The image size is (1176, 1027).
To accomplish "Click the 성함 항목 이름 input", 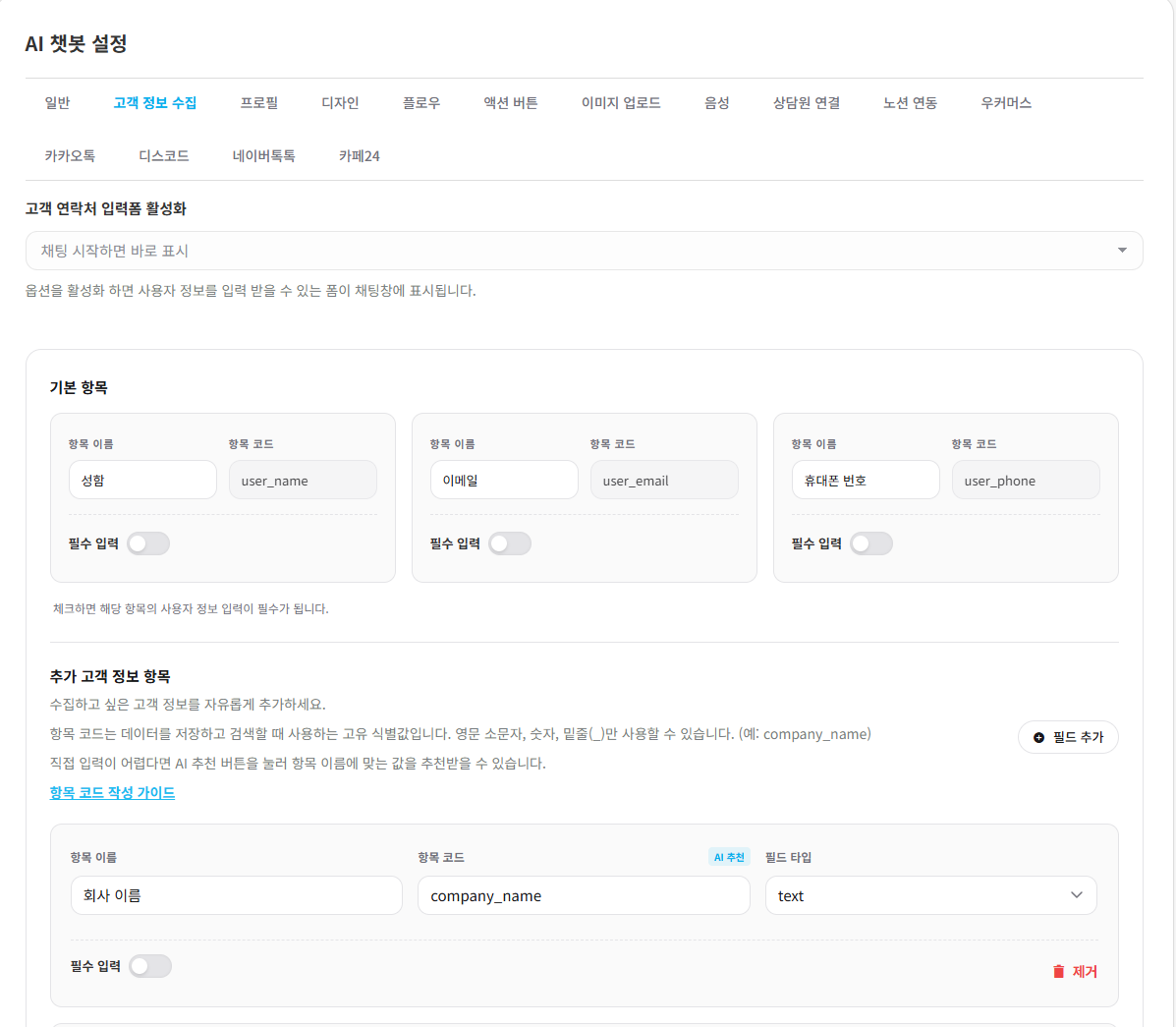I will tap(142, 481).
